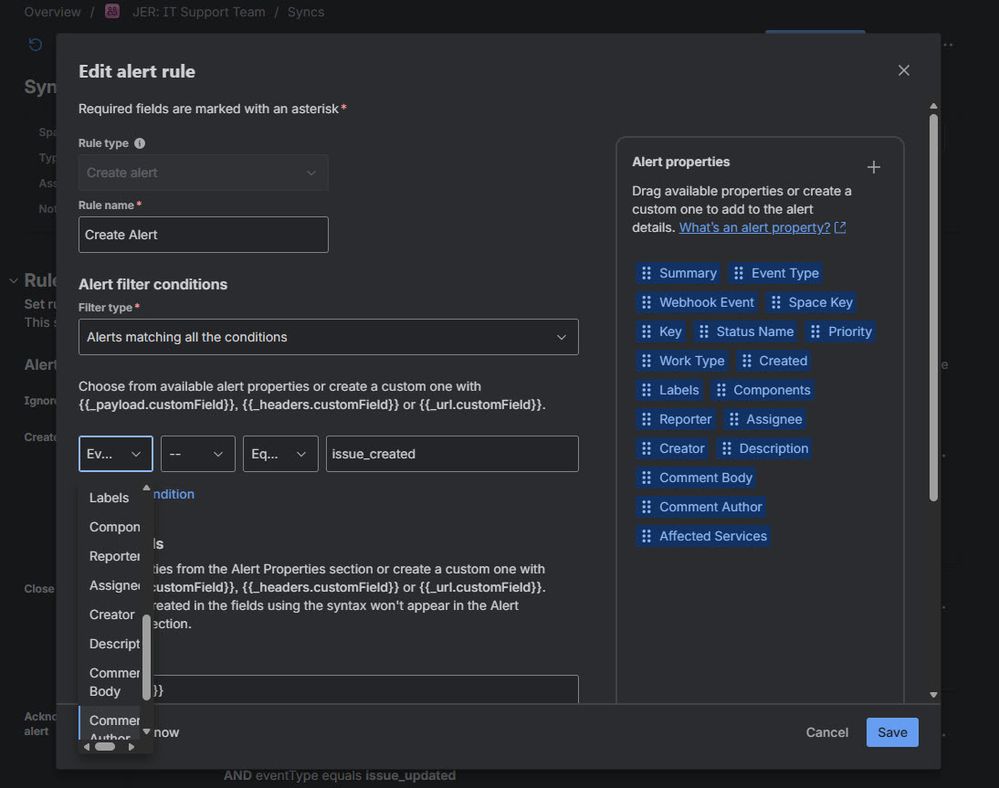Image resolution: width=999 pixels, height=788 pixels.
Task: Click dropdown list scroll down arrow
Action: pos(147,732)
